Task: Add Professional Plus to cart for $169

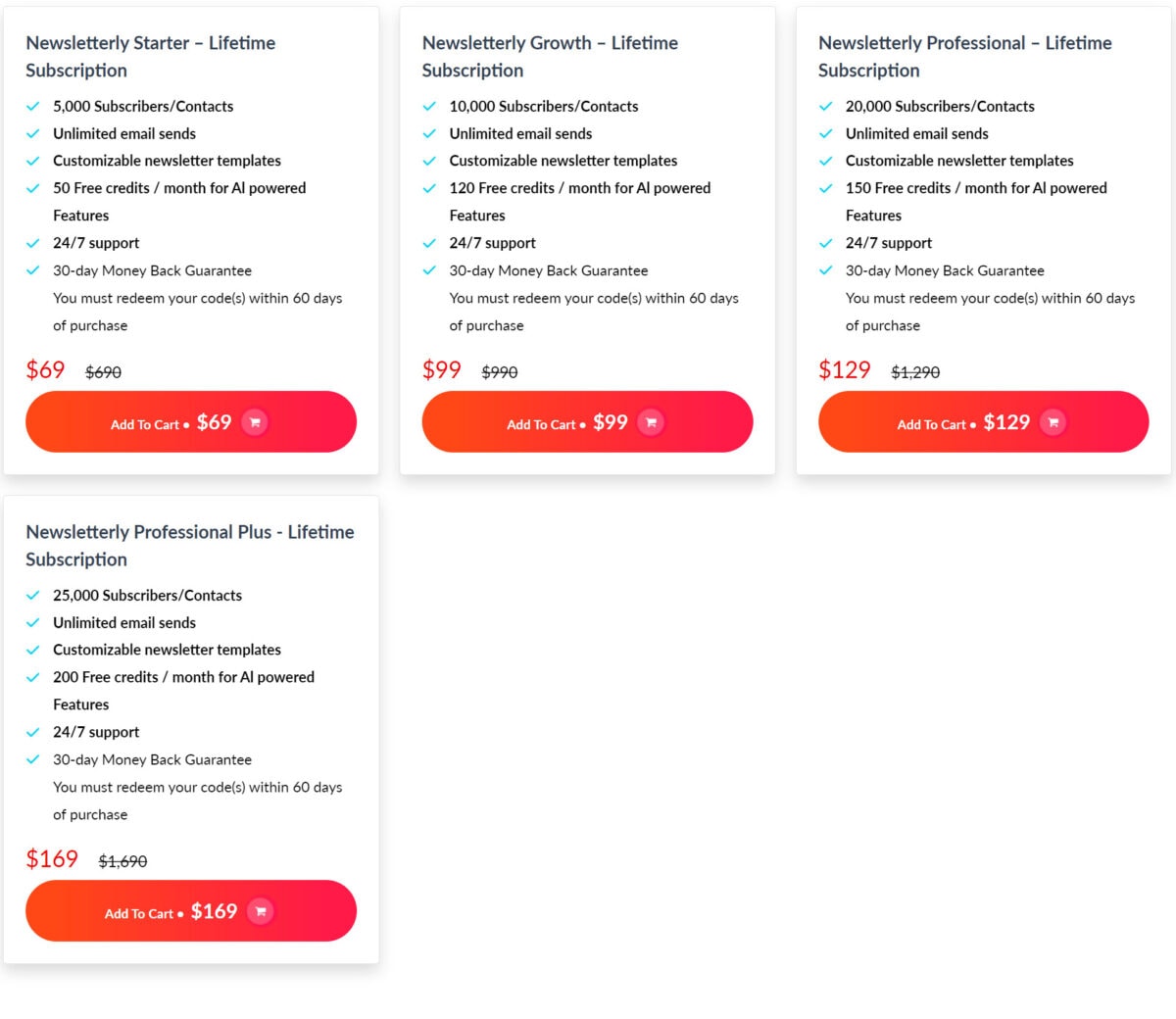Action: 191,911
